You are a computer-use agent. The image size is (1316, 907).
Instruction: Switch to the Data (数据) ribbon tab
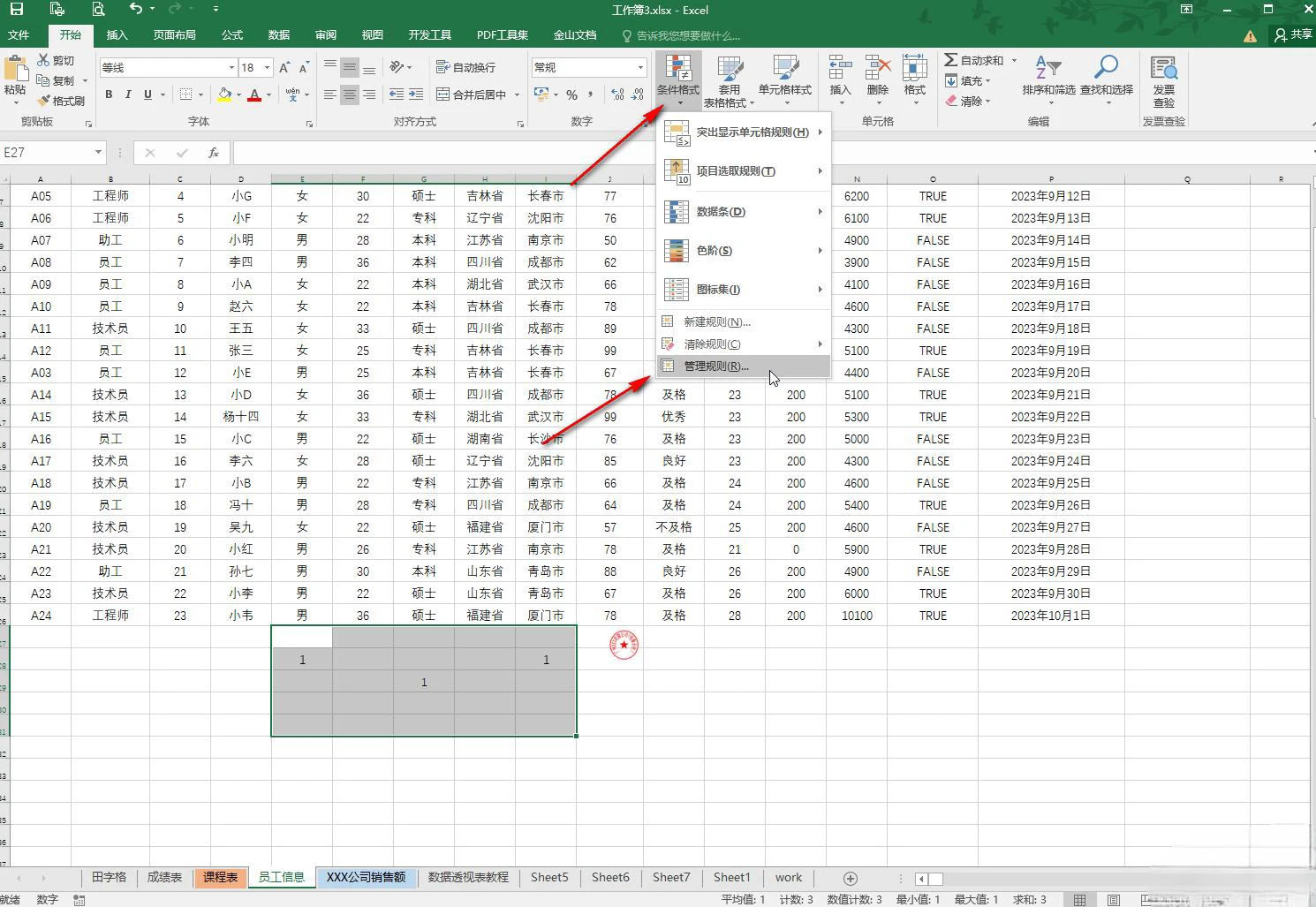click(279, 35)
